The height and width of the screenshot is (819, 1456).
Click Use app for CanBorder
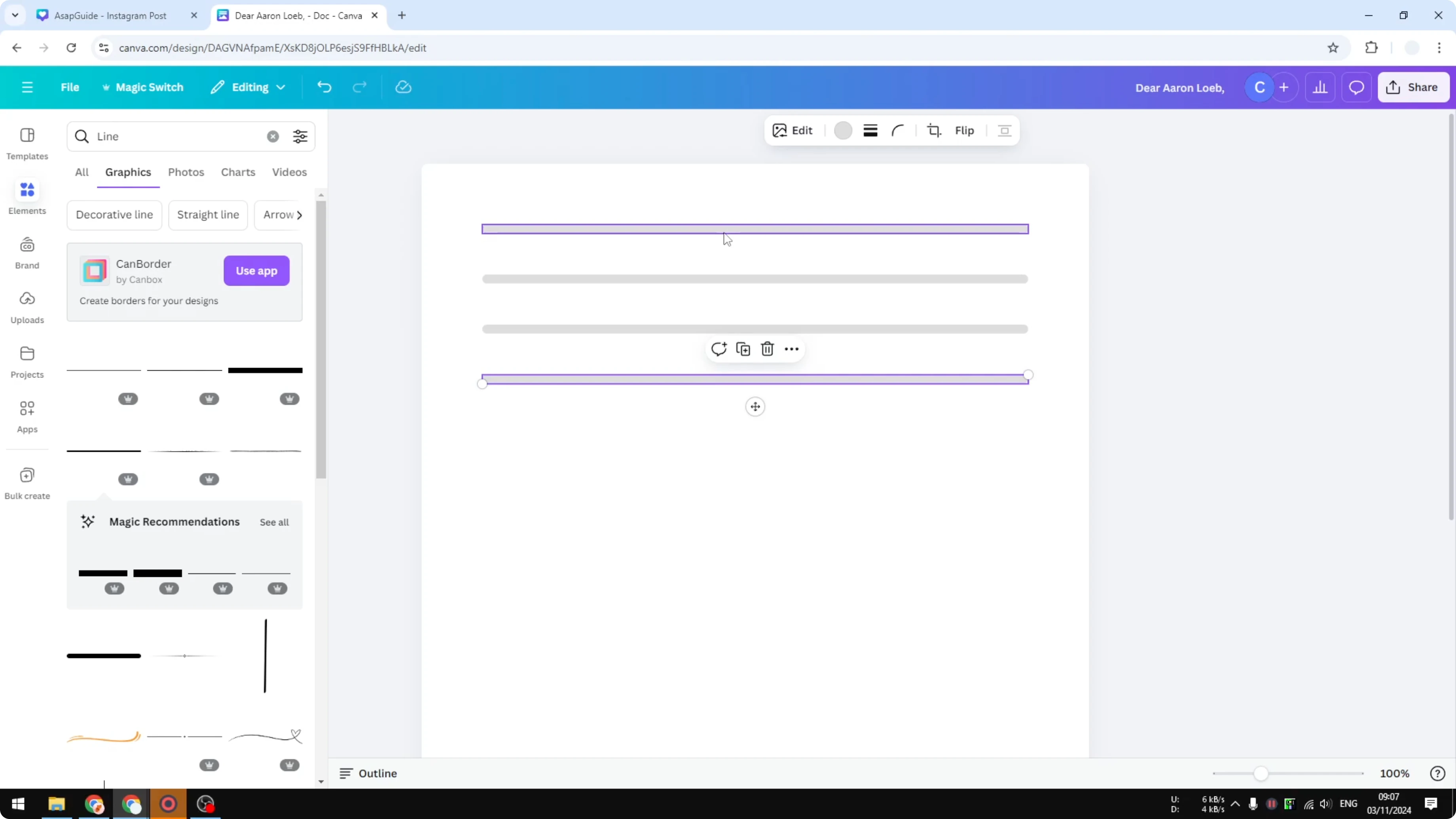(x=257, y=271)
